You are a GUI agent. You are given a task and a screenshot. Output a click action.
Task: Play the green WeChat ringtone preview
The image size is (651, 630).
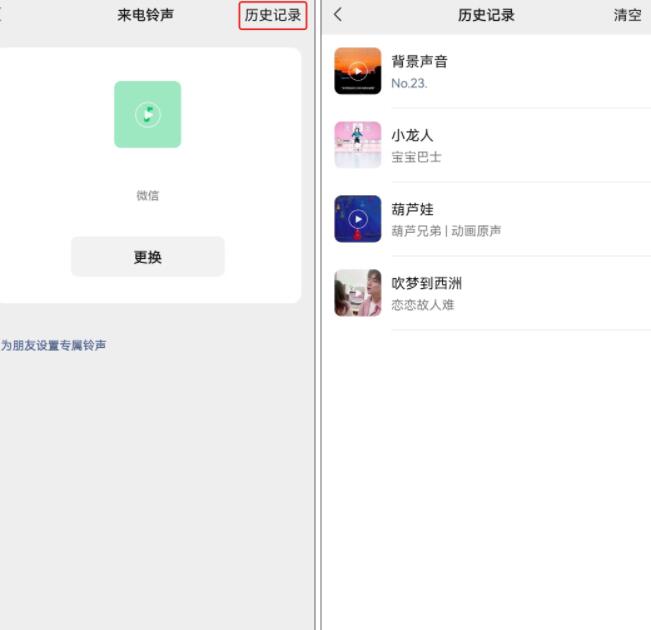click(147, 114)
